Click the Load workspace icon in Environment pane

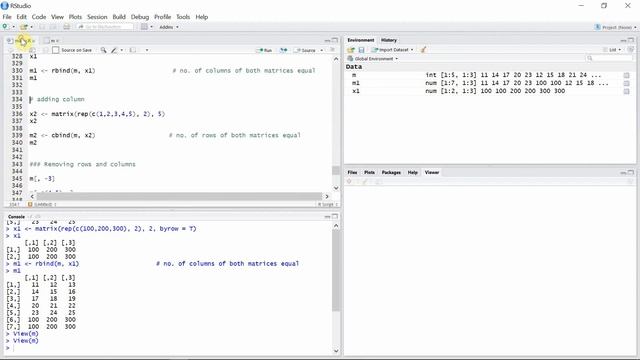tap(351, 50)
